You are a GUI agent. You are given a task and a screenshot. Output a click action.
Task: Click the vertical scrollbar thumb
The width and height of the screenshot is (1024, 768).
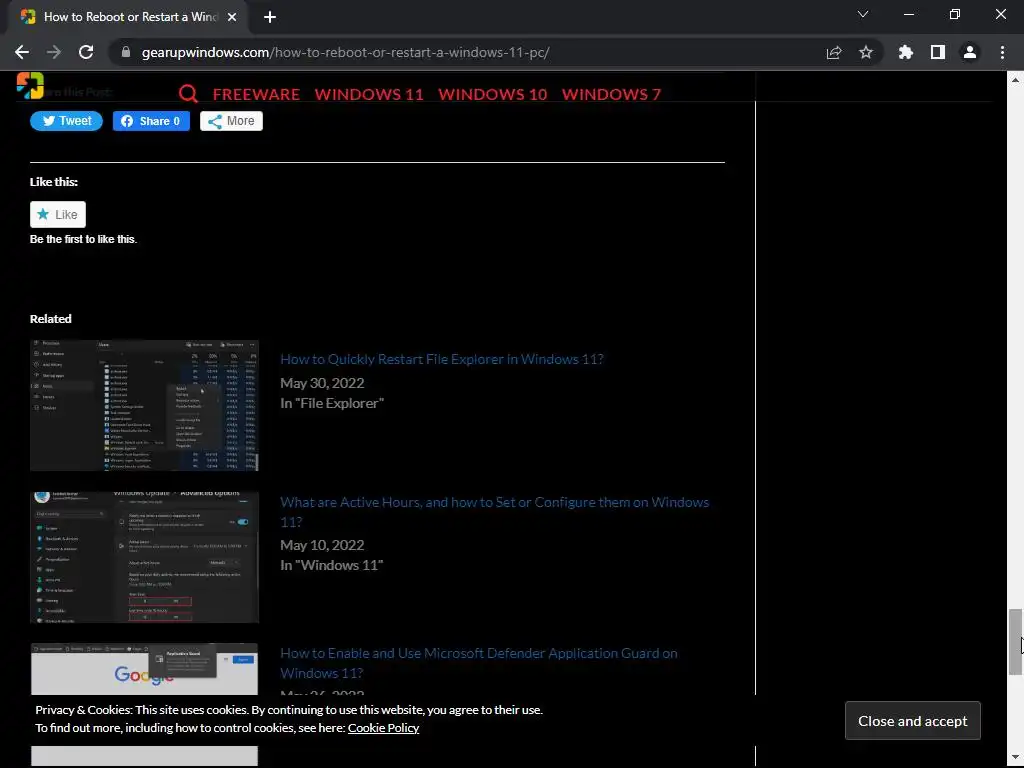point(1015,642)
